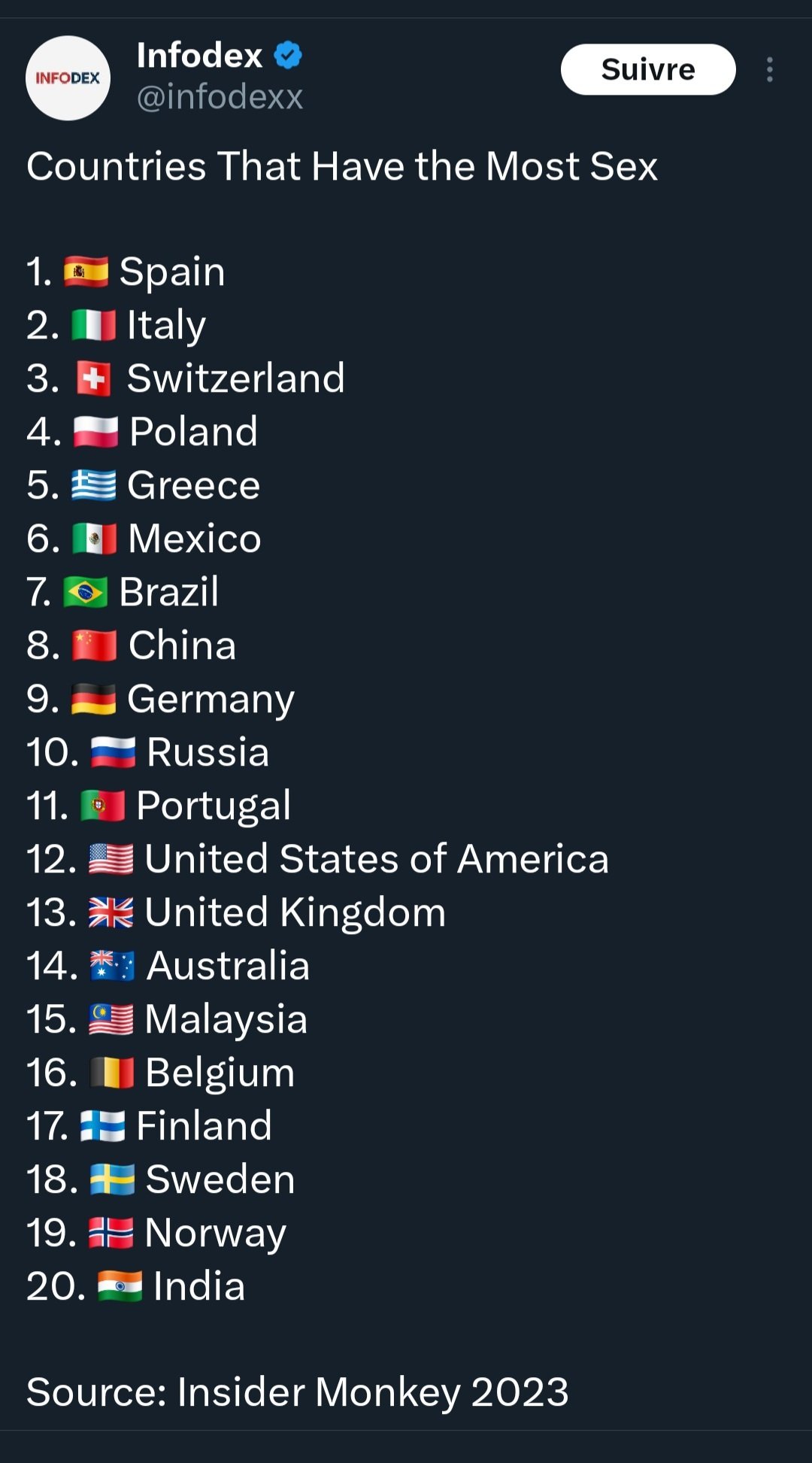Tap the Greece flag emoji
812x1463 pixels.
click(94, 485)
